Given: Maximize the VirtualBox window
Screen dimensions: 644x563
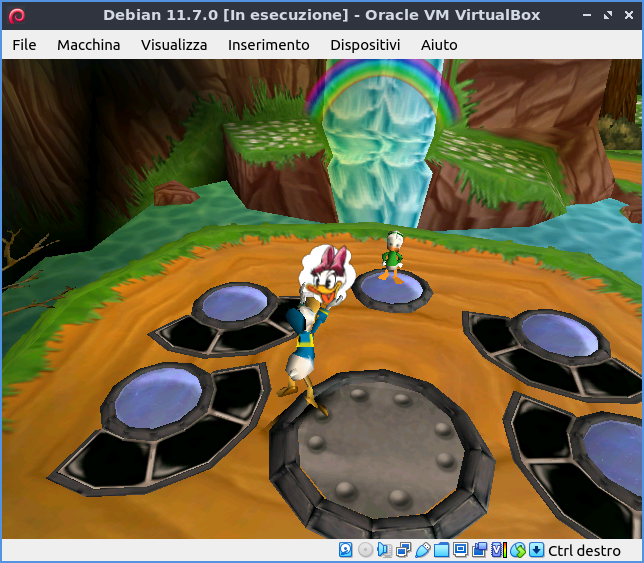Looking at the screenshot, I should point(608,15).
